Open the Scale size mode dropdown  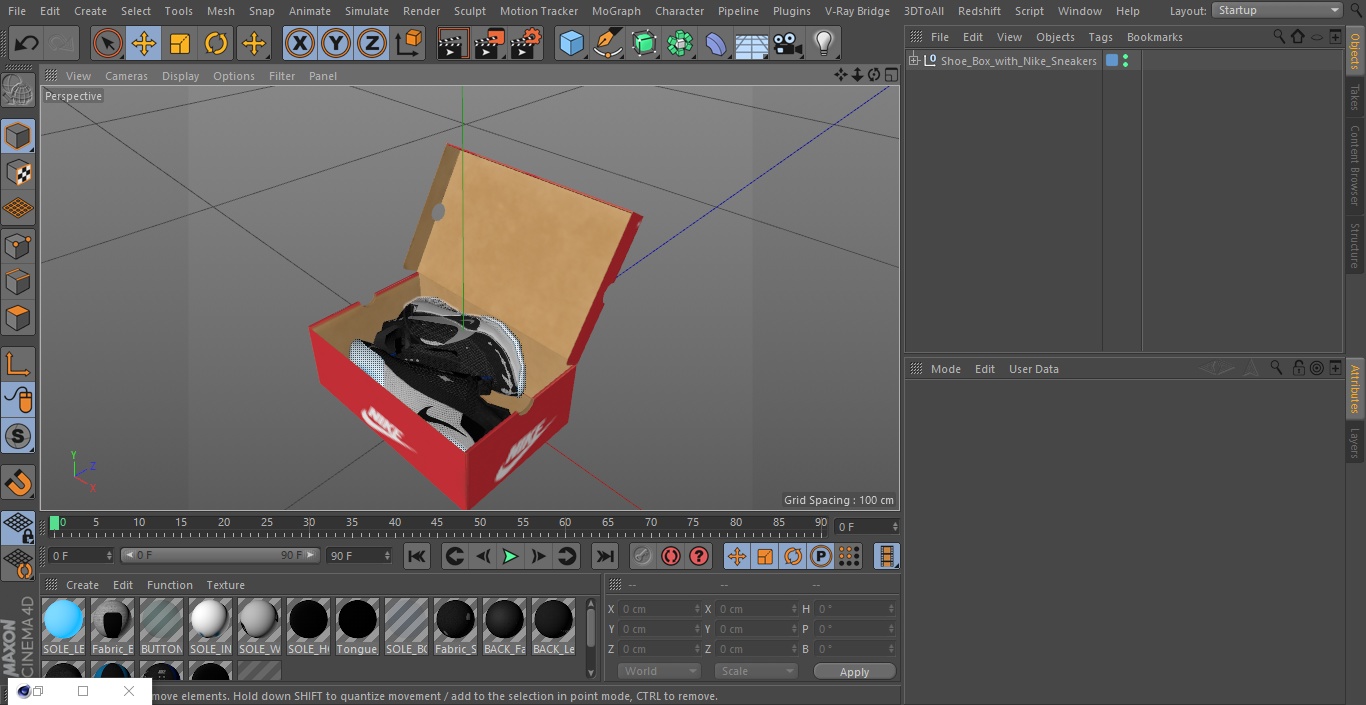756,671
